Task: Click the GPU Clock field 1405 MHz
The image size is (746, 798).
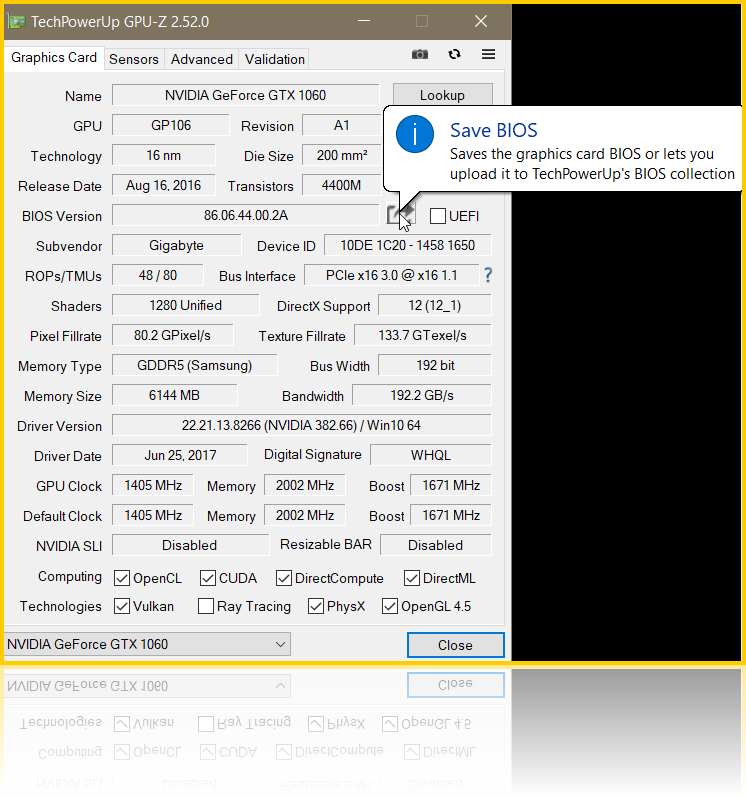Action: tap(153, 485)
